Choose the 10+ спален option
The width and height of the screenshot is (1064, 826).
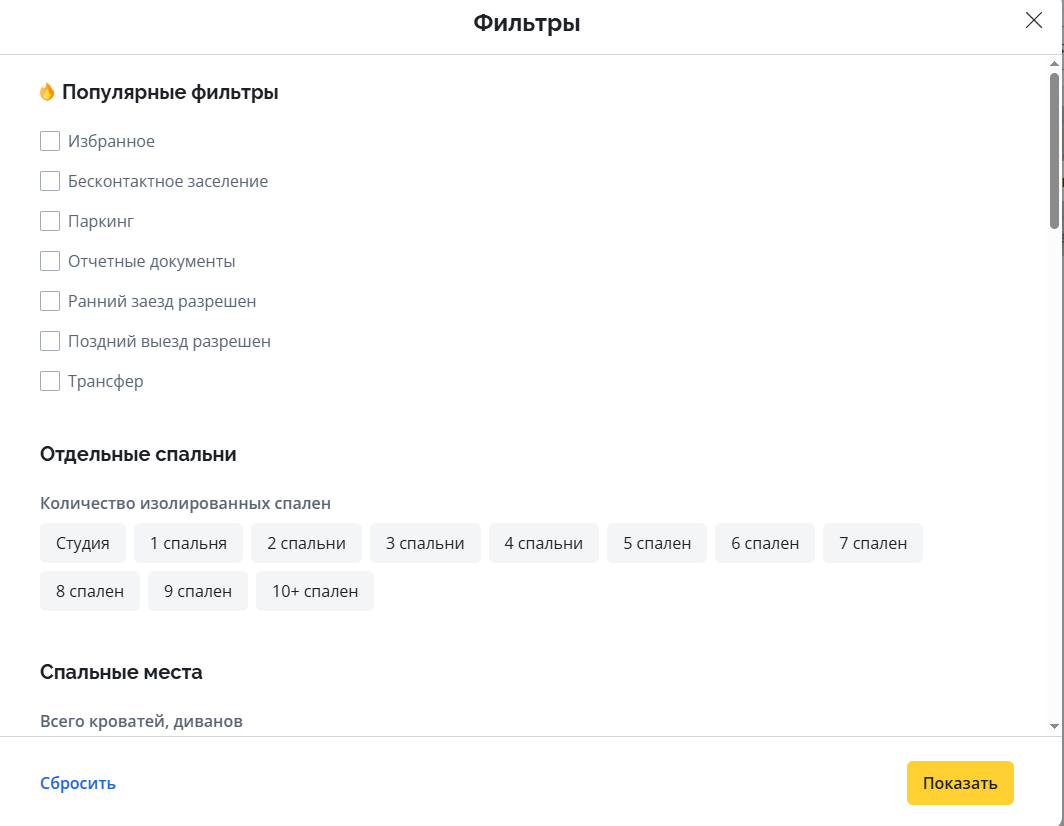315,591
